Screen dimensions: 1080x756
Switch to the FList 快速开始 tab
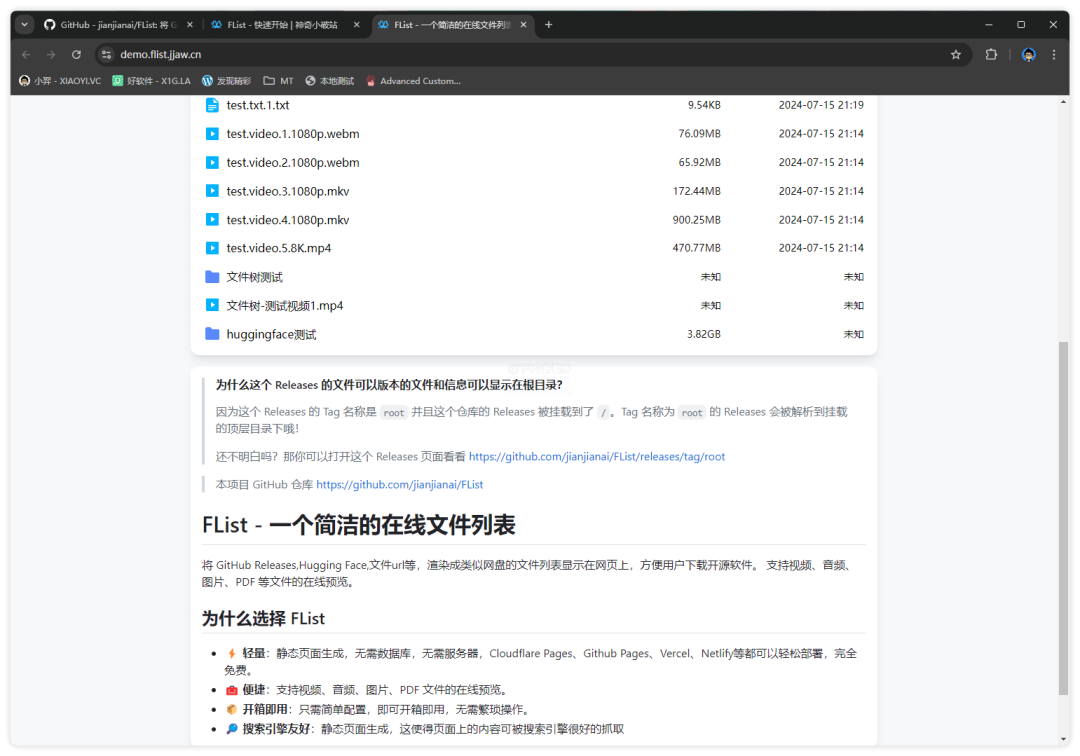[280, 24]
